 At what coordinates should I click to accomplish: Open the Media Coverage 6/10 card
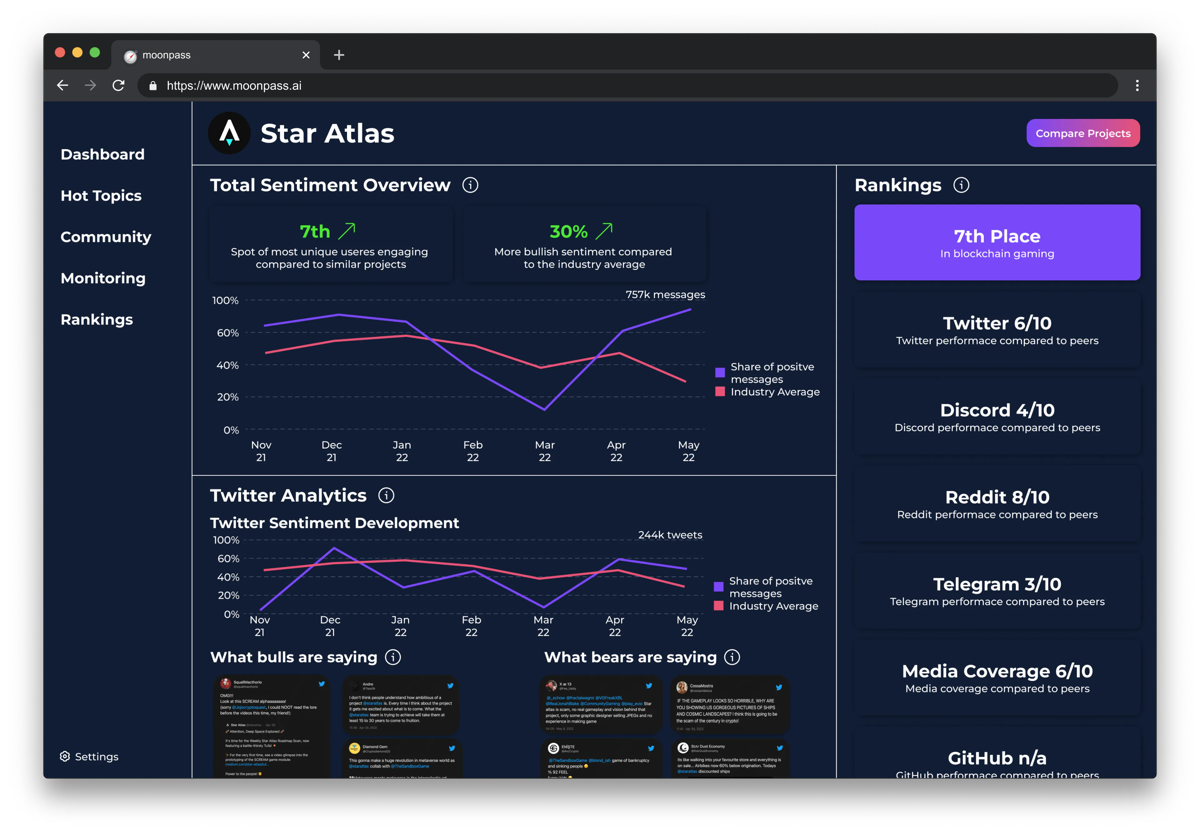(x=997, y=678)
